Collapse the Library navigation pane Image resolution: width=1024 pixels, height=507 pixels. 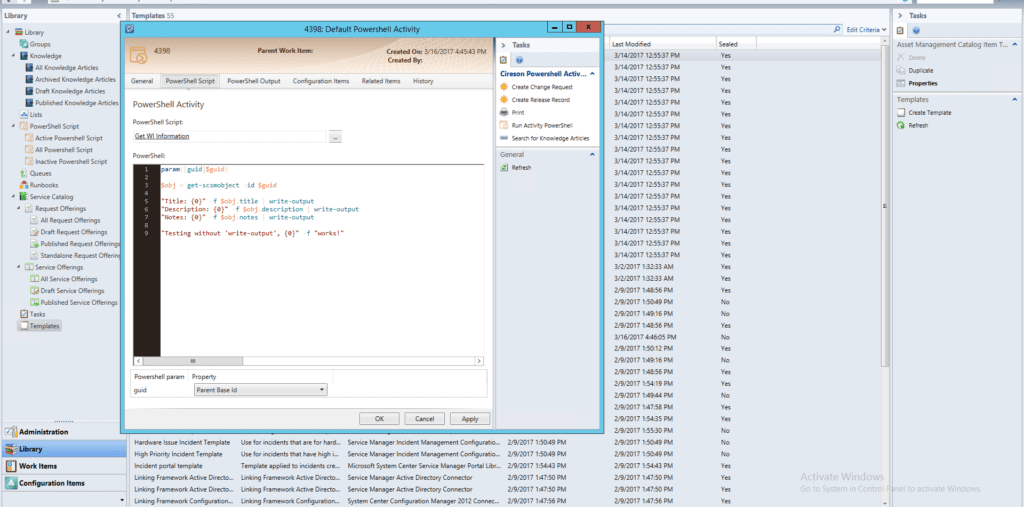tap(119, 16)
